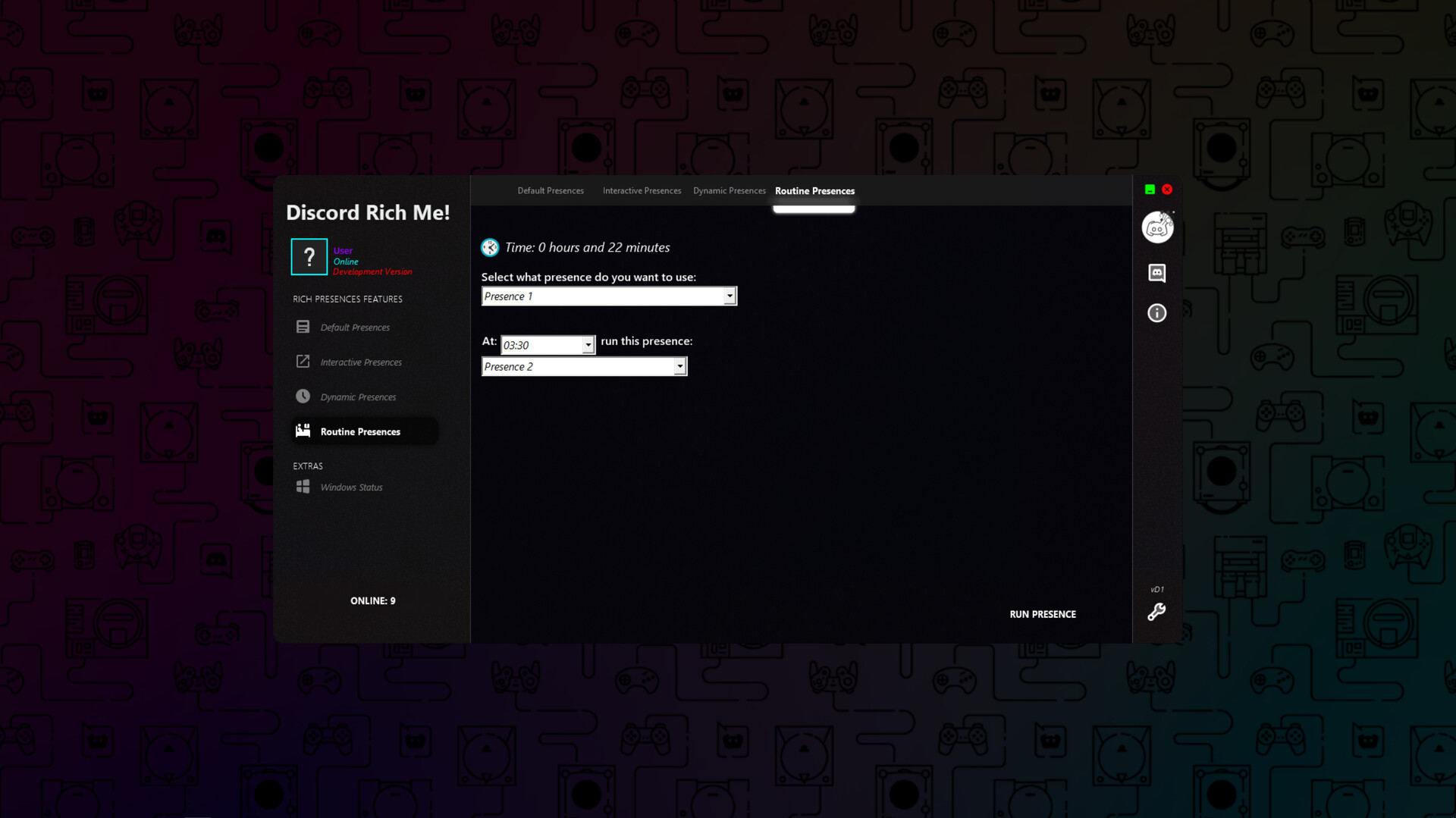The image size is (1456, 818).
Task: Click the info icon in the right sidebar
Action: point(1156,312)
